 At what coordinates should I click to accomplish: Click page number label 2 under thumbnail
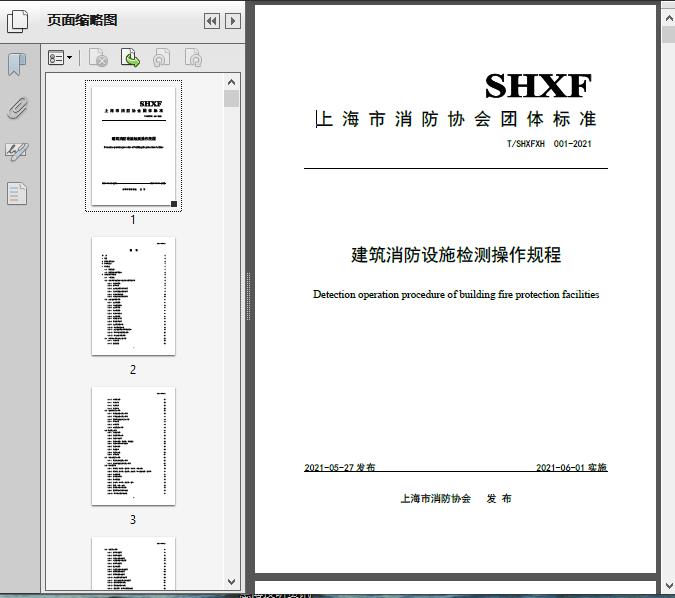[x=133, y=370]
